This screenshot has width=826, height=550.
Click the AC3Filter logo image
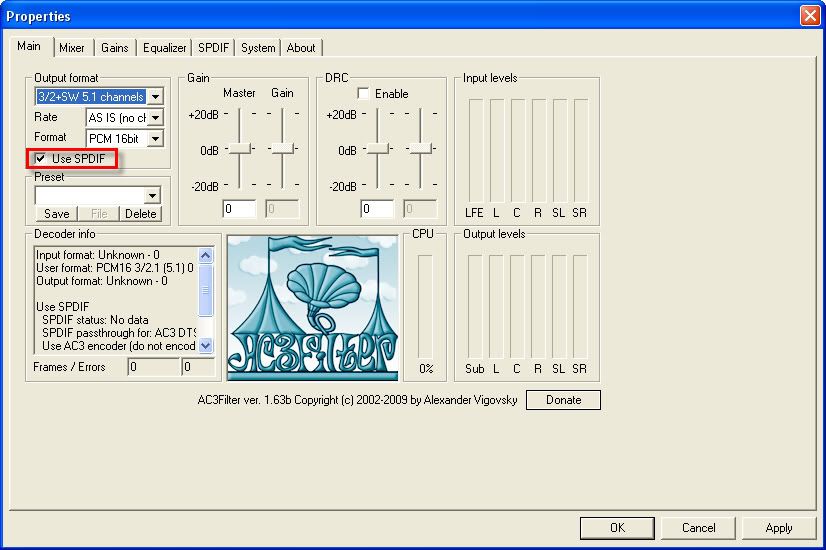(312, 308)
